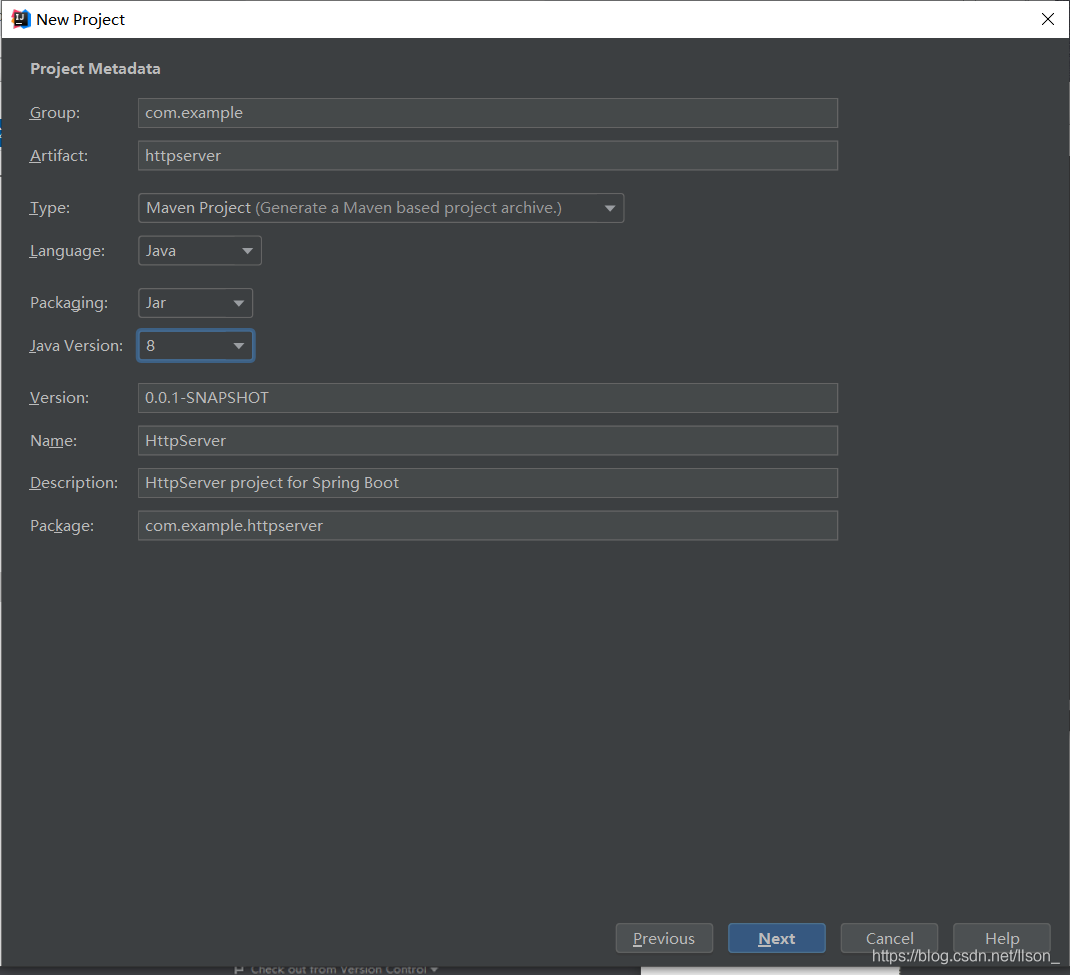Click the Project Metadata heading
This screenshot has width=1070, height=975.
coord(95,69)
